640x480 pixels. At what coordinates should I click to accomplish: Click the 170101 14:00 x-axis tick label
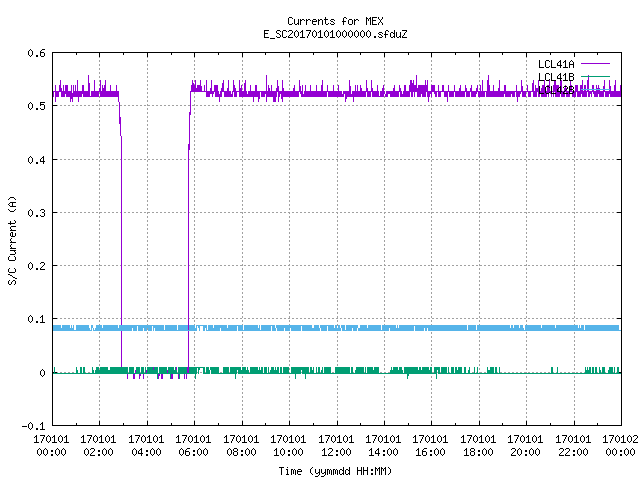(383, 446)
